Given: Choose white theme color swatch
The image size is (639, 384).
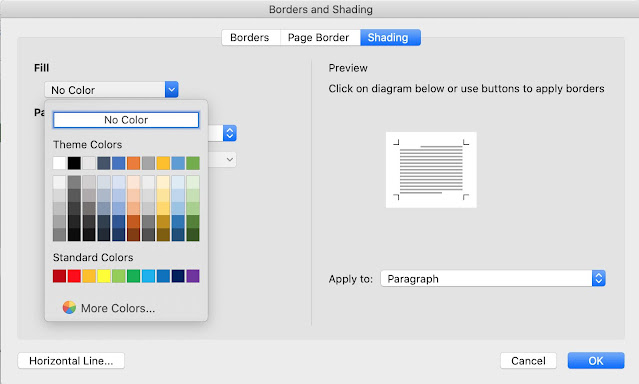Looking at the screenshot, I should click(59, 163).
